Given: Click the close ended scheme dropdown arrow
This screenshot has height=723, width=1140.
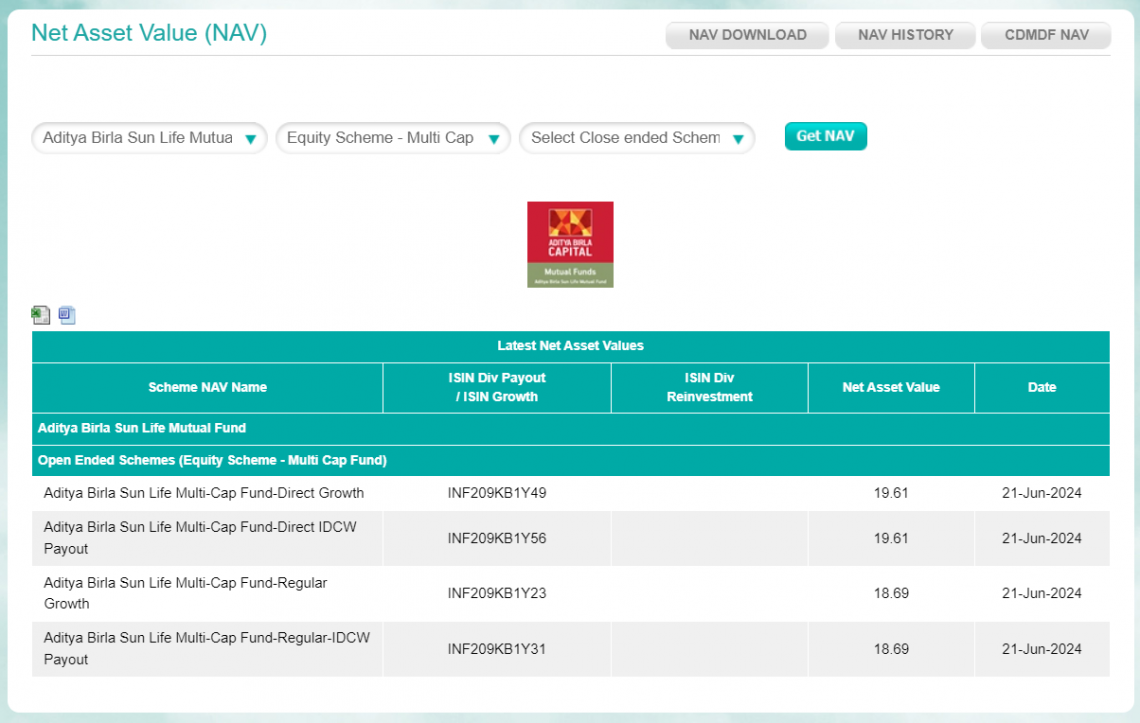Looking at the screenshot, I should pos(740,138).
